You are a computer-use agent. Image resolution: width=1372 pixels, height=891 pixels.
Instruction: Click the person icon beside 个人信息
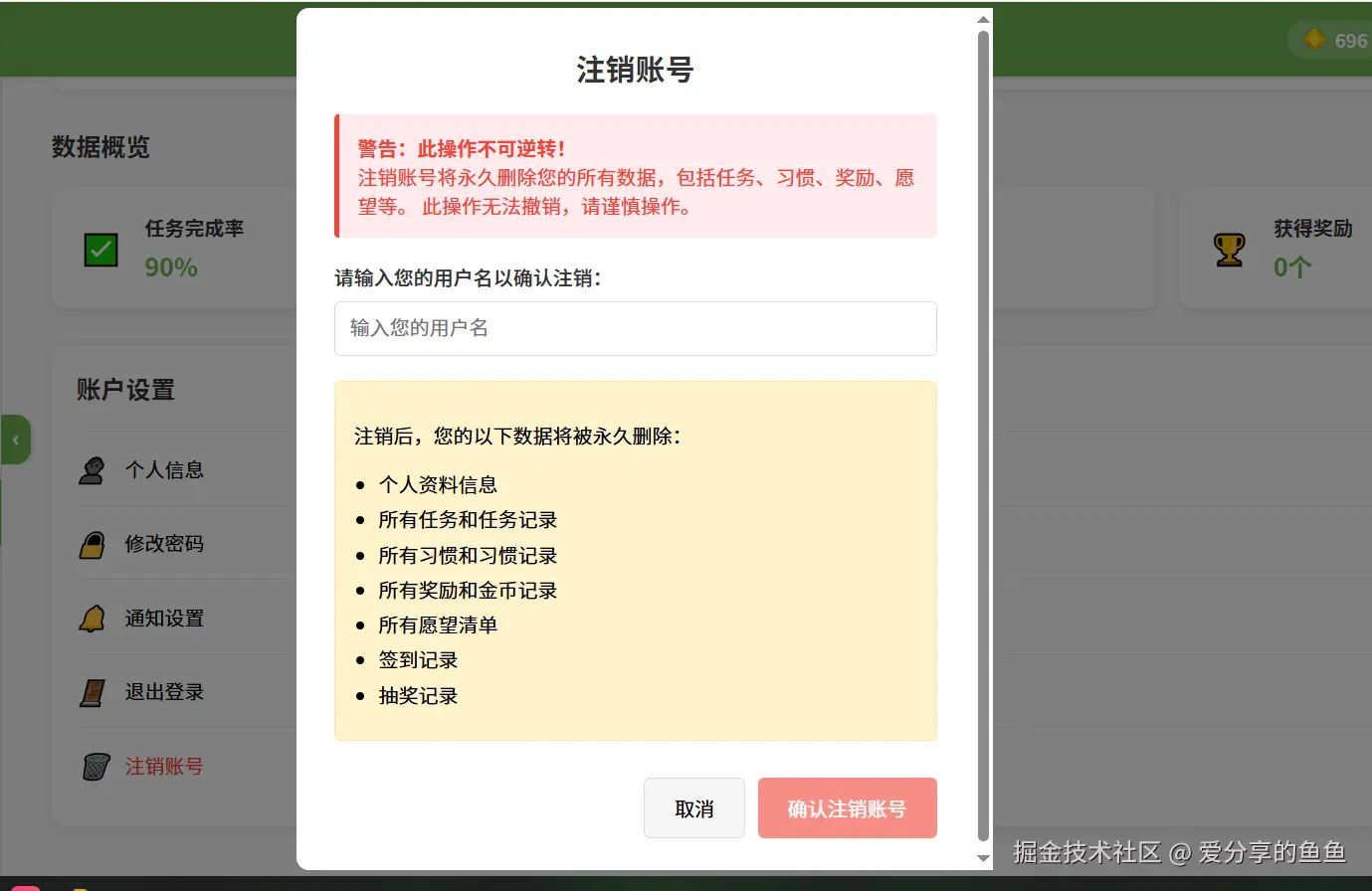92,469
